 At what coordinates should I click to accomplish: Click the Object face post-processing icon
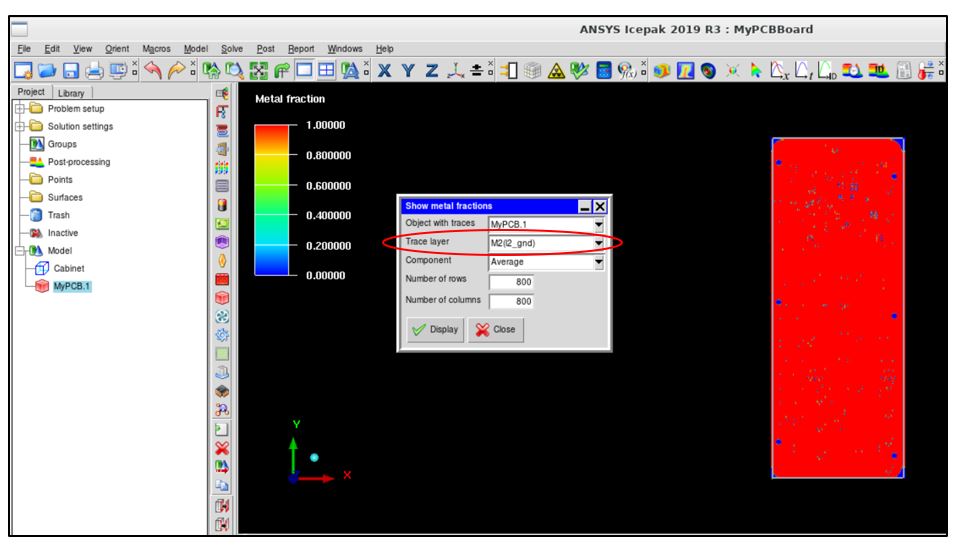pyautogui.click(x=662, y=70)
